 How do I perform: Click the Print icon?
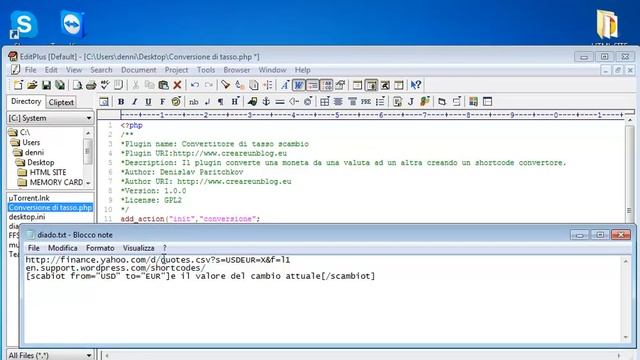pyautogui.click(x=91, y=85)
